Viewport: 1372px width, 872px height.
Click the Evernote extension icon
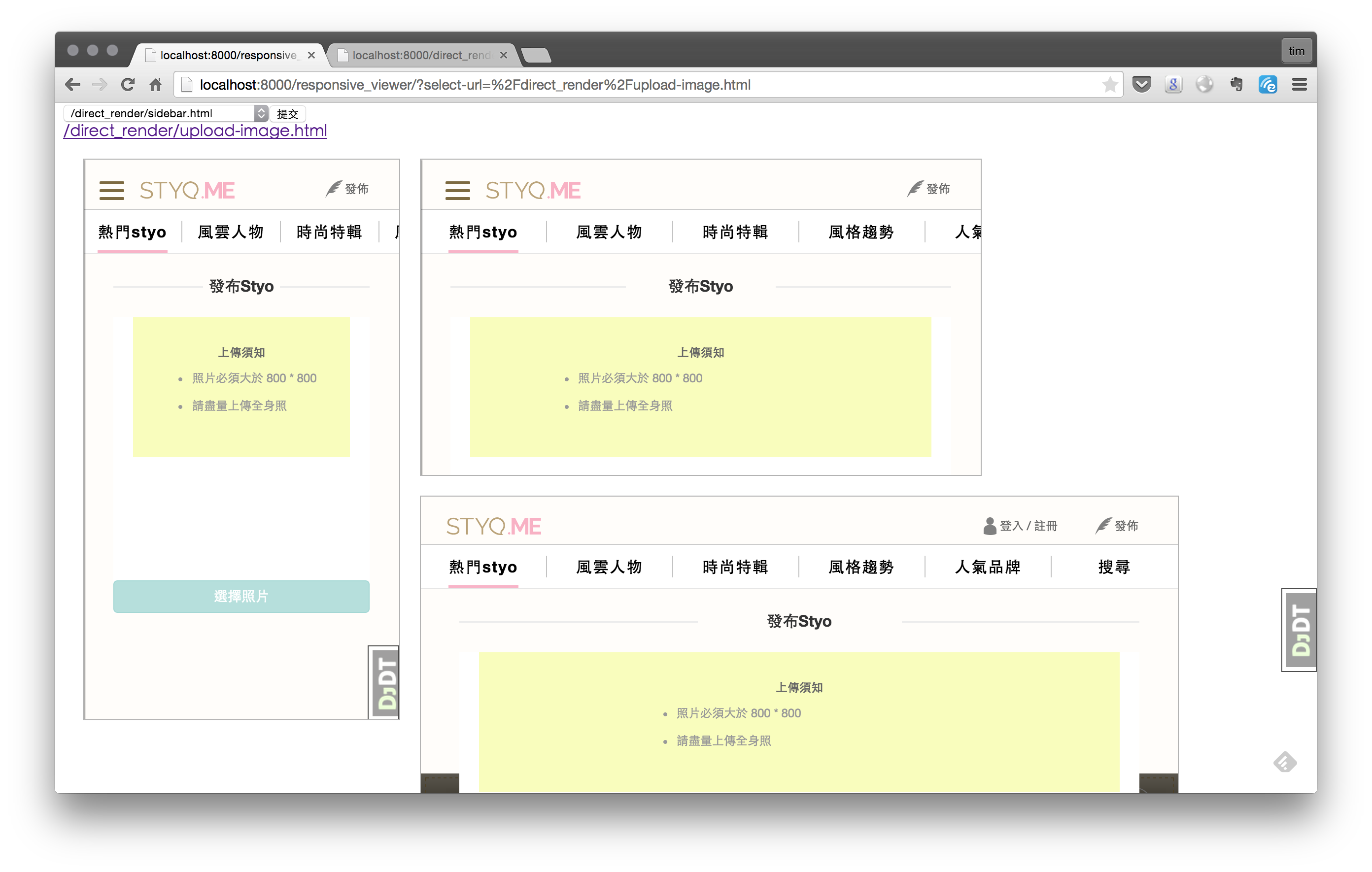(x=1236, y=85)
